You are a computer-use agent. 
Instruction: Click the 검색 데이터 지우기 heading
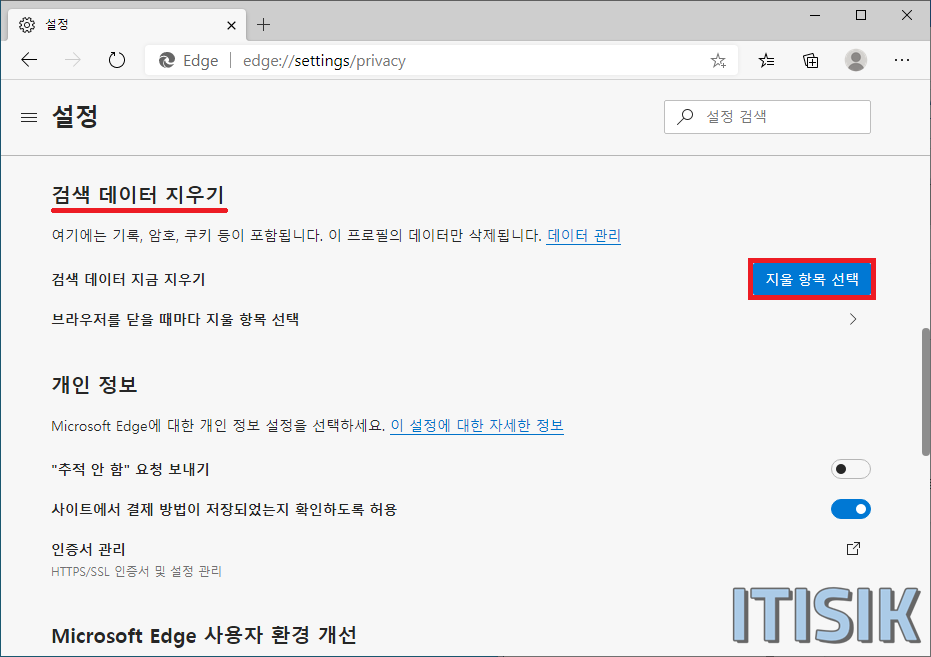pos(138,195)
